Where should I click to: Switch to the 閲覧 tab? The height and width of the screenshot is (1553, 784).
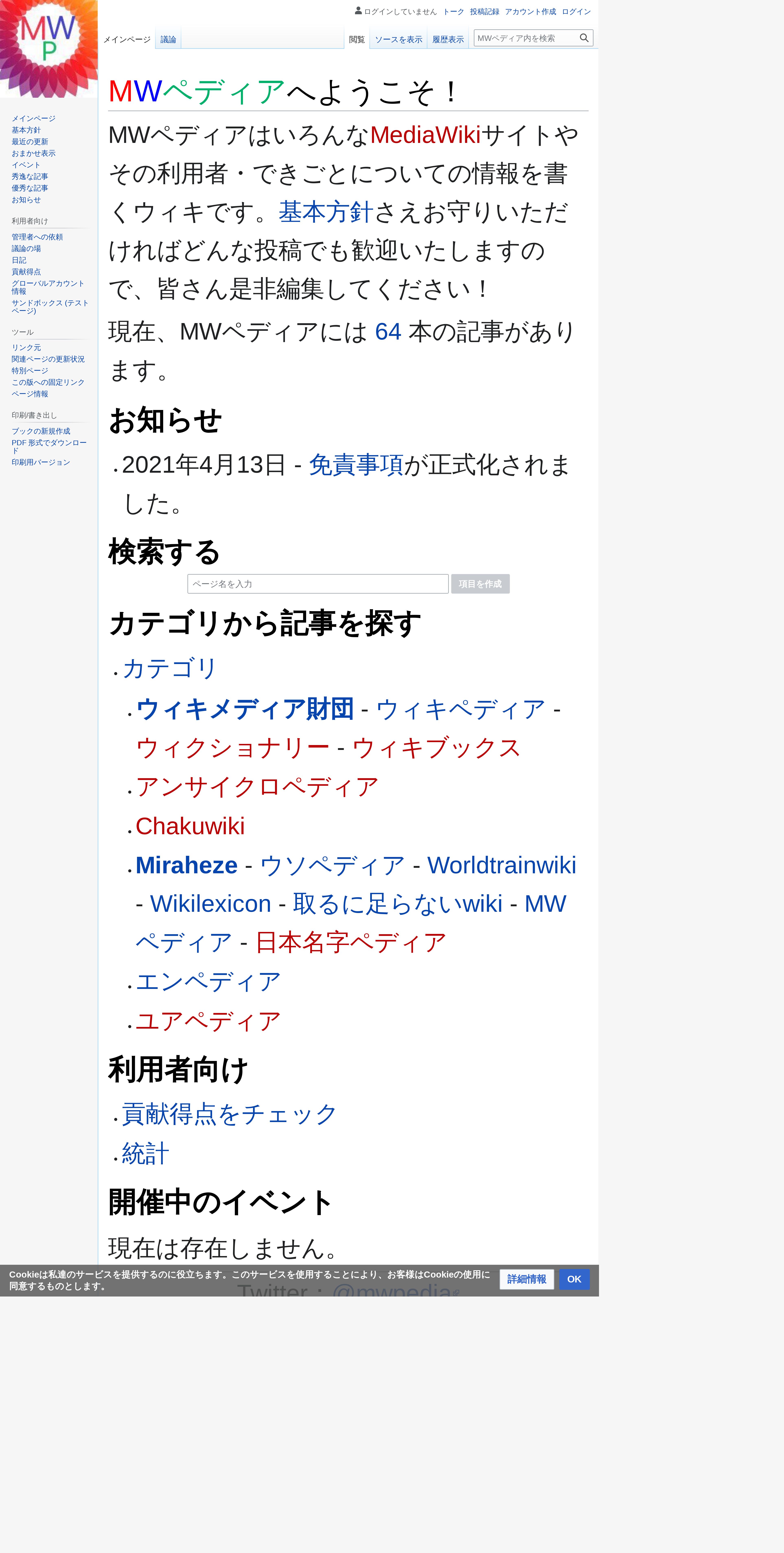357,40
